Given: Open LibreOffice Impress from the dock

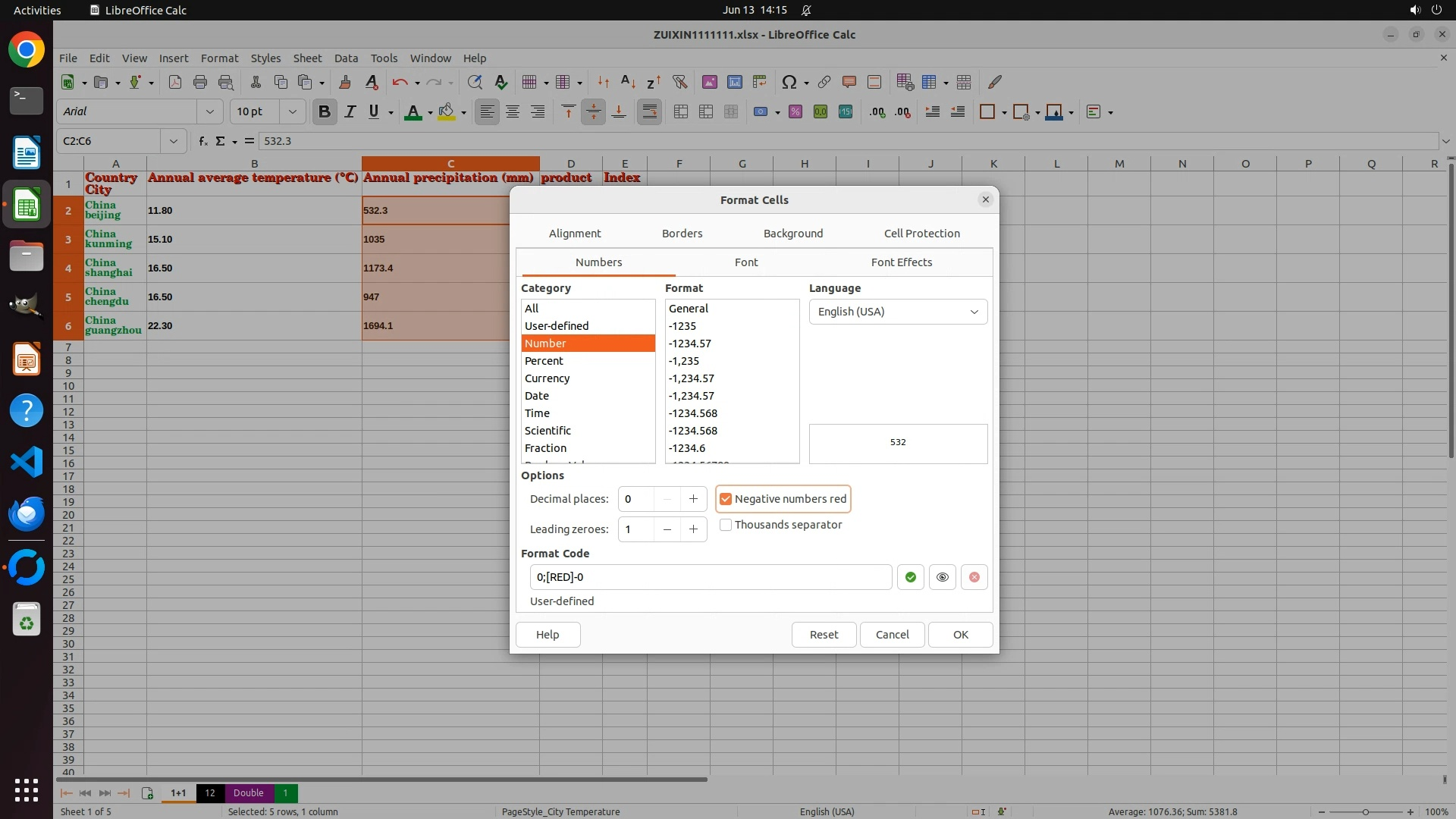Looking at the screenshot, I should (27, 359).
